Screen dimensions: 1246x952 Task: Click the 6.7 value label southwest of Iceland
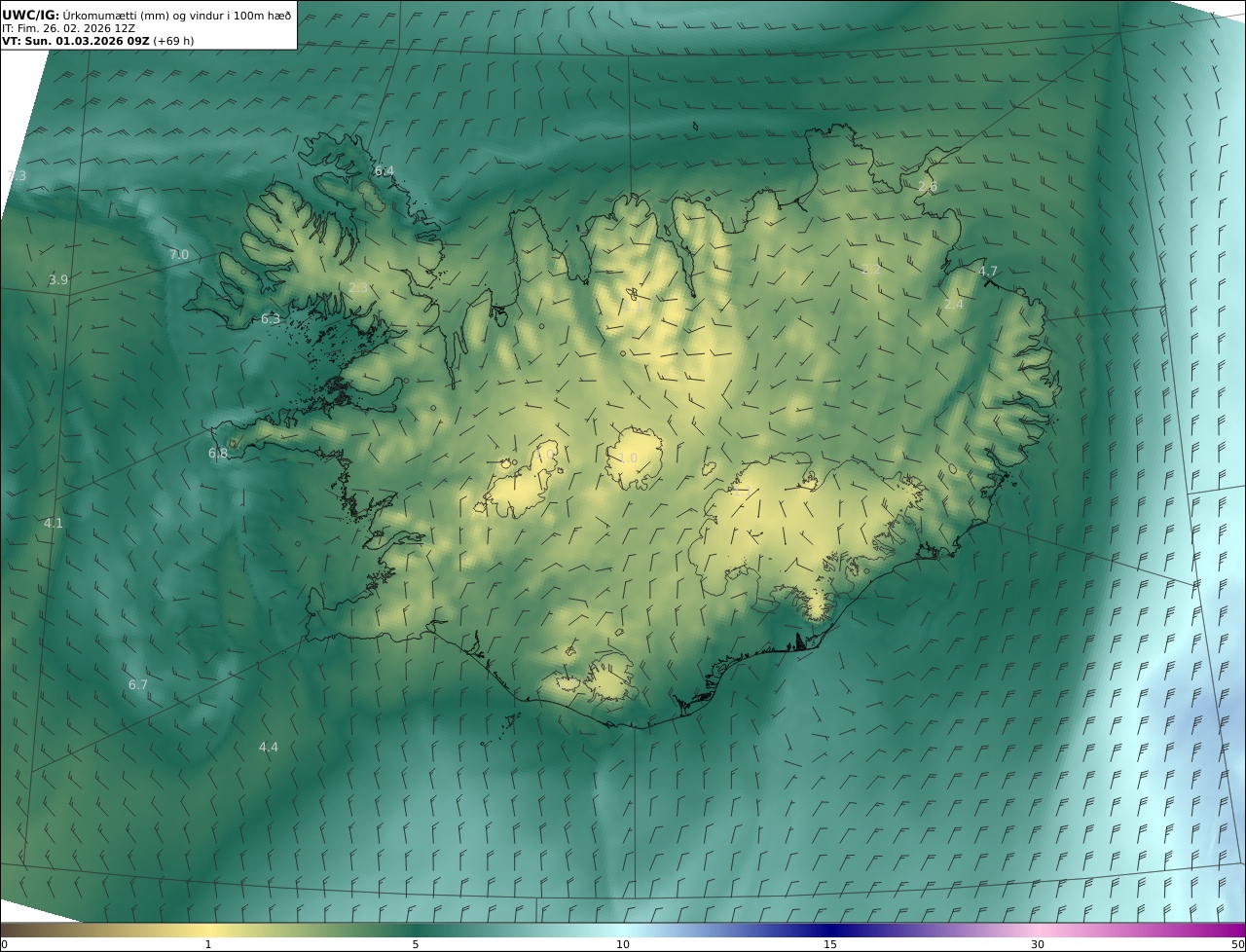138,685
